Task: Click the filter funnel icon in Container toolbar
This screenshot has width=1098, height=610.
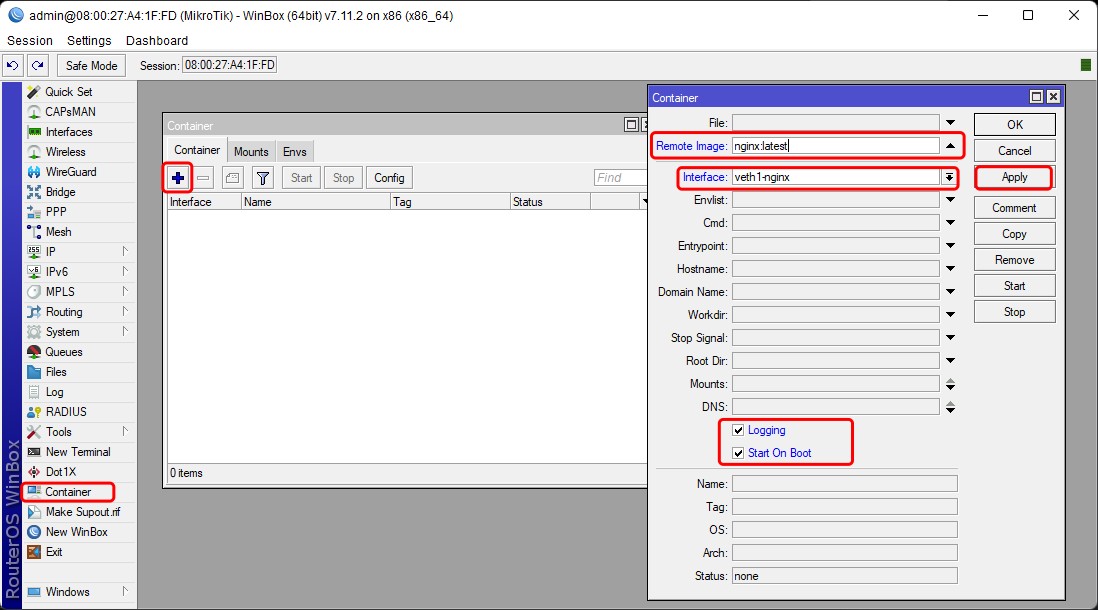Action: point(262,178)
